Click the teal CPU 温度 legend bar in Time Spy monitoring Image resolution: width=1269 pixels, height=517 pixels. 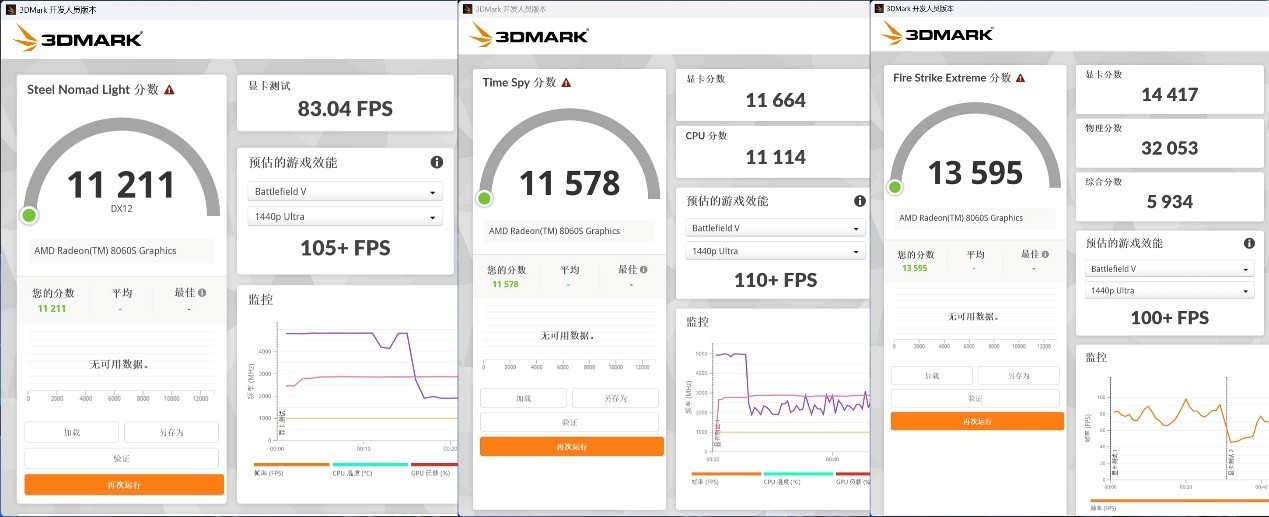click(x=798, y=474)
